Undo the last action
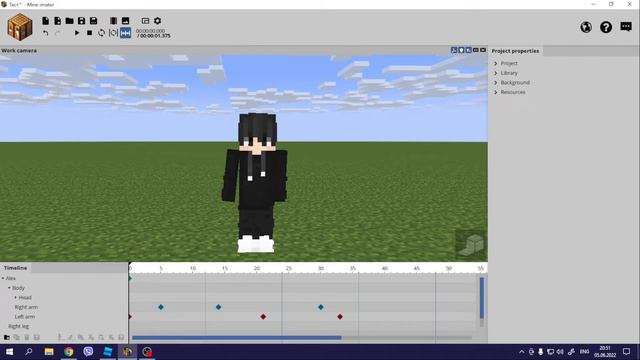 pyautogui.click(x=45, y=33)
